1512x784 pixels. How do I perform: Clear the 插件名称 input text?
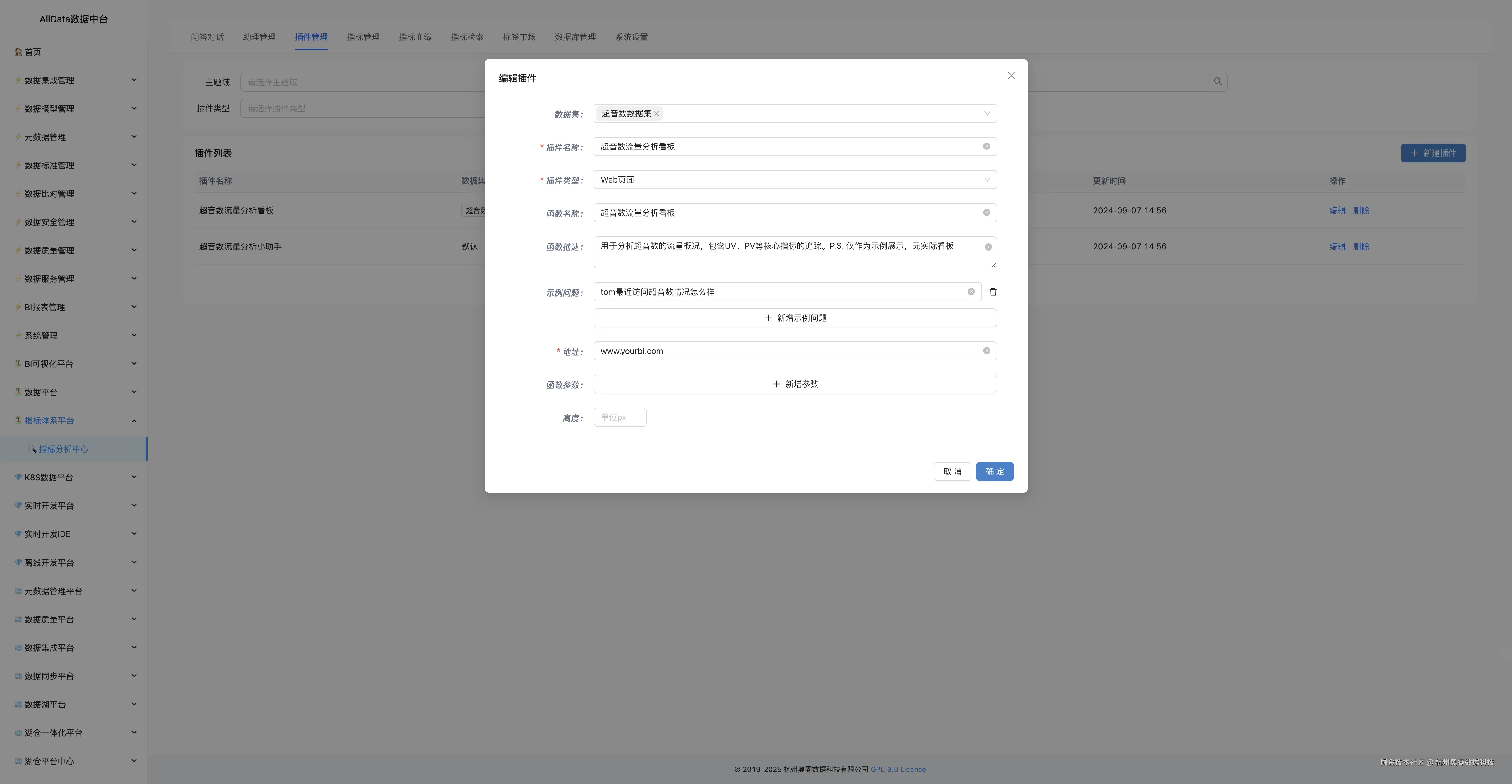[986, 147]
